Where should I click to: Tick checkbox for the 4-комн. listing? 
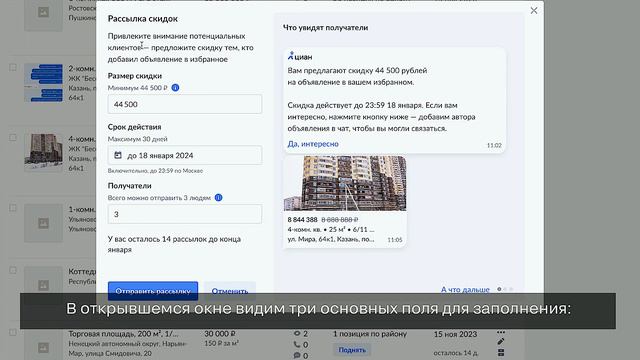pos(13,138)
